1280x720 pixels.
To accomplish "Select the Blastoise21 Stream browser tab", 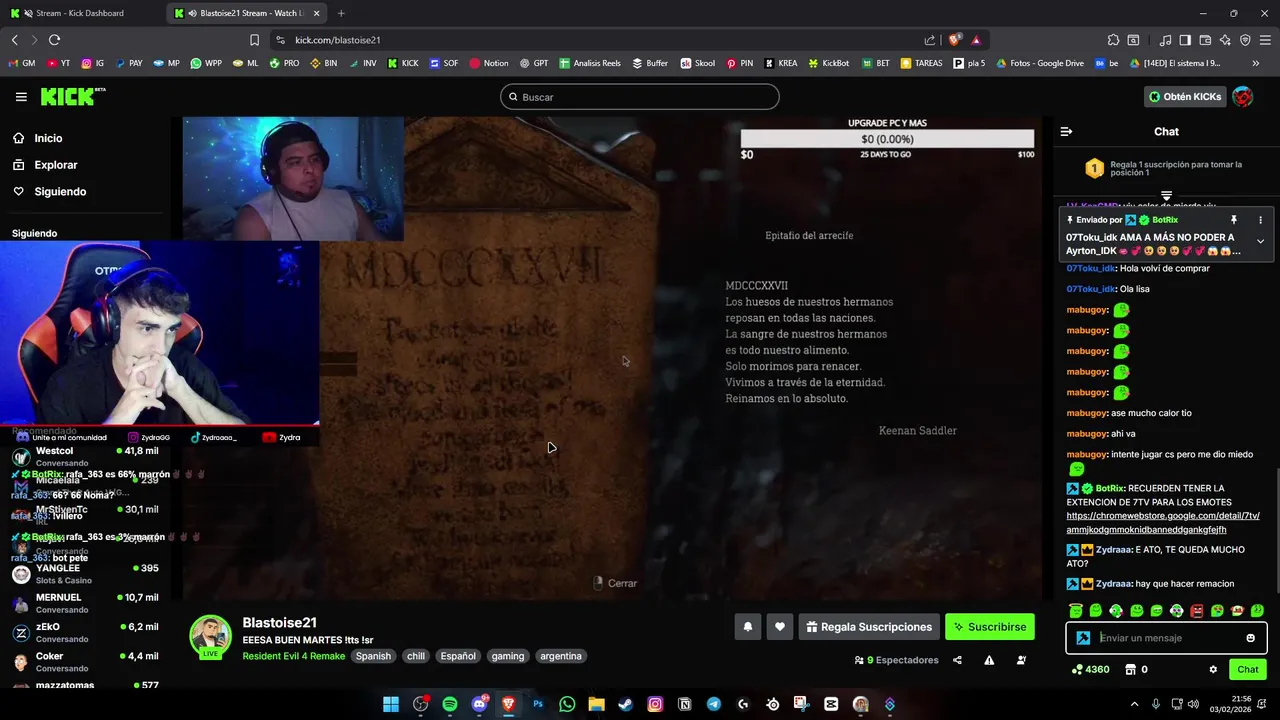I will [247, 13].
